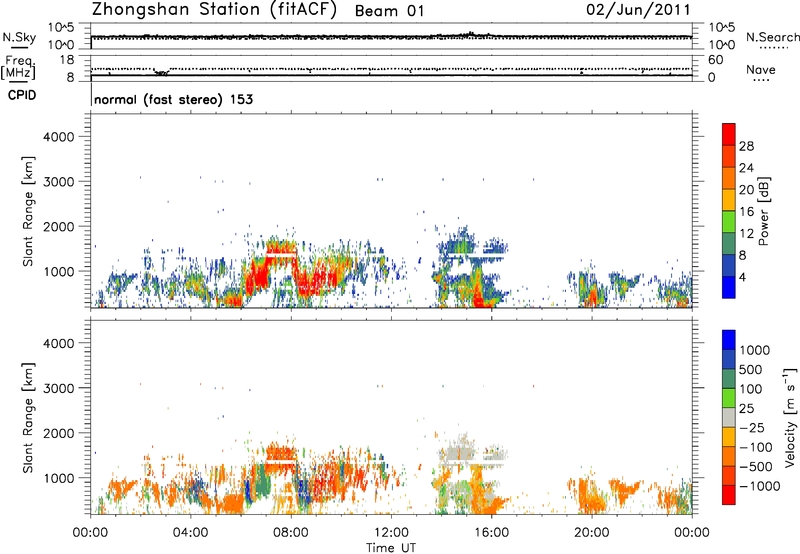Click the "4000" tick on the power panel axis
The image size is (800, 554).
coord(59,137)
